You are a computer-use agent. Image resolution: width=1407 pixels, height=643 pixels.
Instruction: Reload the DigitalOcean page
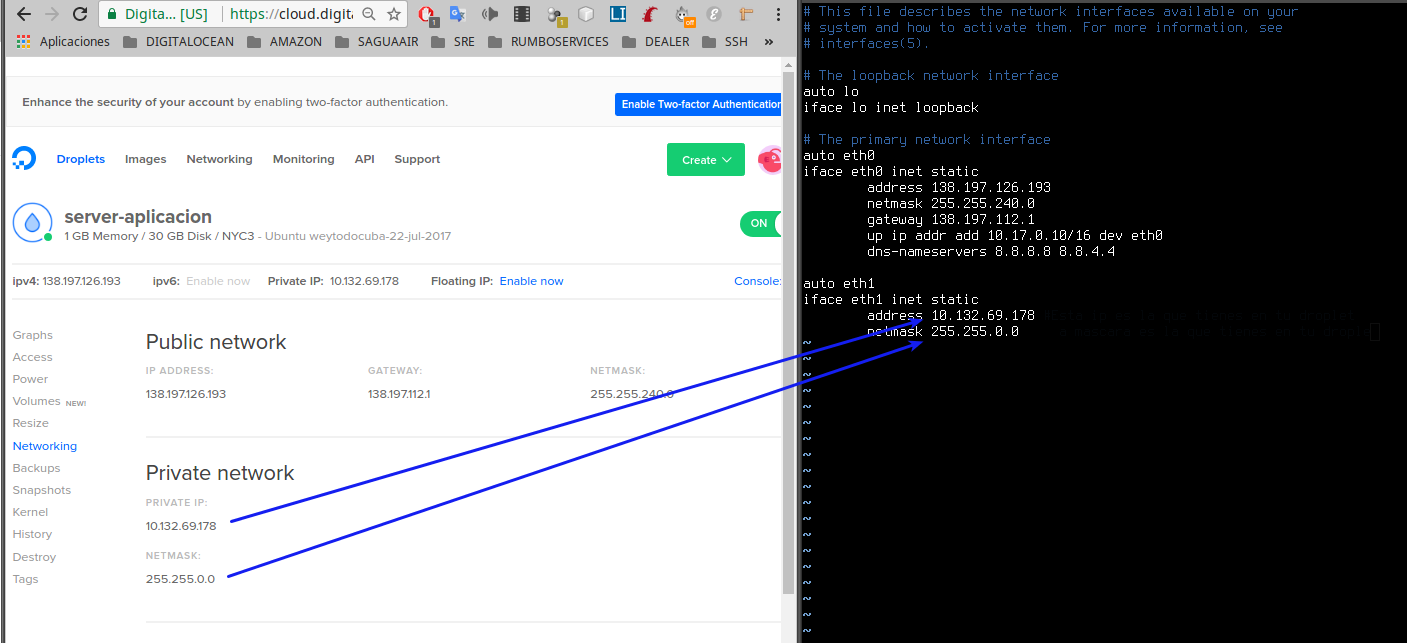click(81, 14)
